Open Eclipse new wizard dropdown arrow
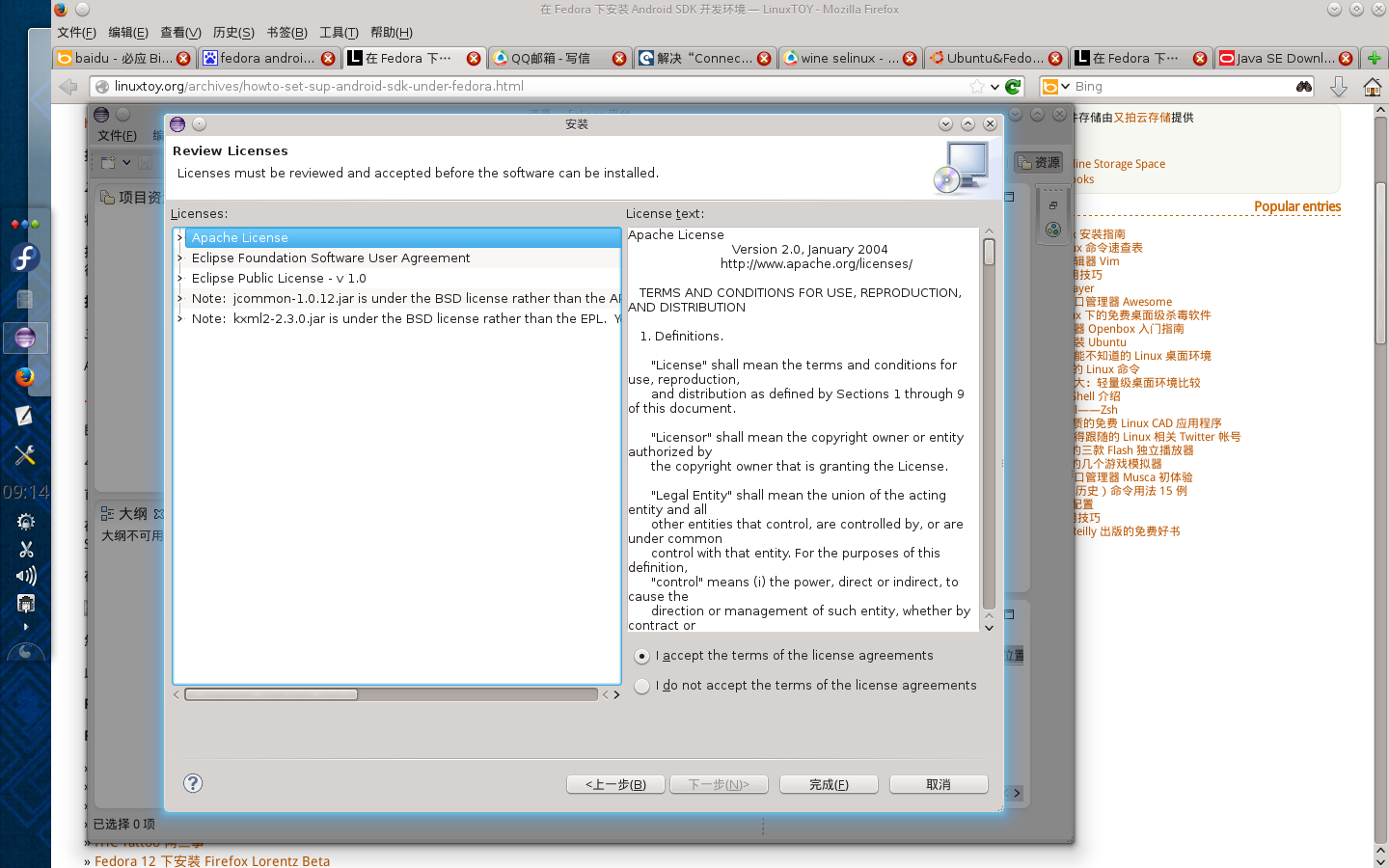This screenshot has height=868, width=1389. [x=125, y=163]
